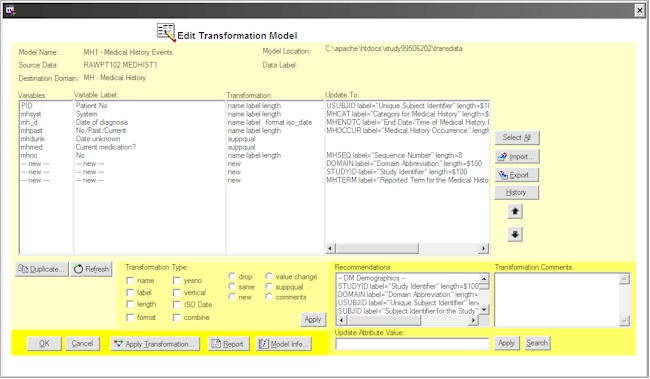This screenshot has width=650, height=379.
Task: Select the same radio option
Action: 232,286
